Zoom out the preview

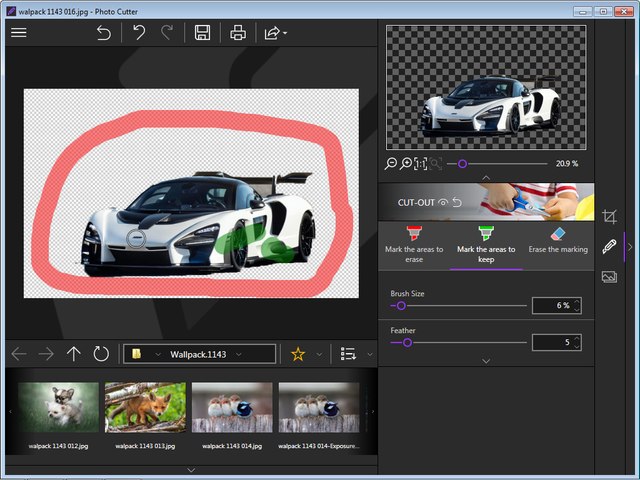click(391, 164)
